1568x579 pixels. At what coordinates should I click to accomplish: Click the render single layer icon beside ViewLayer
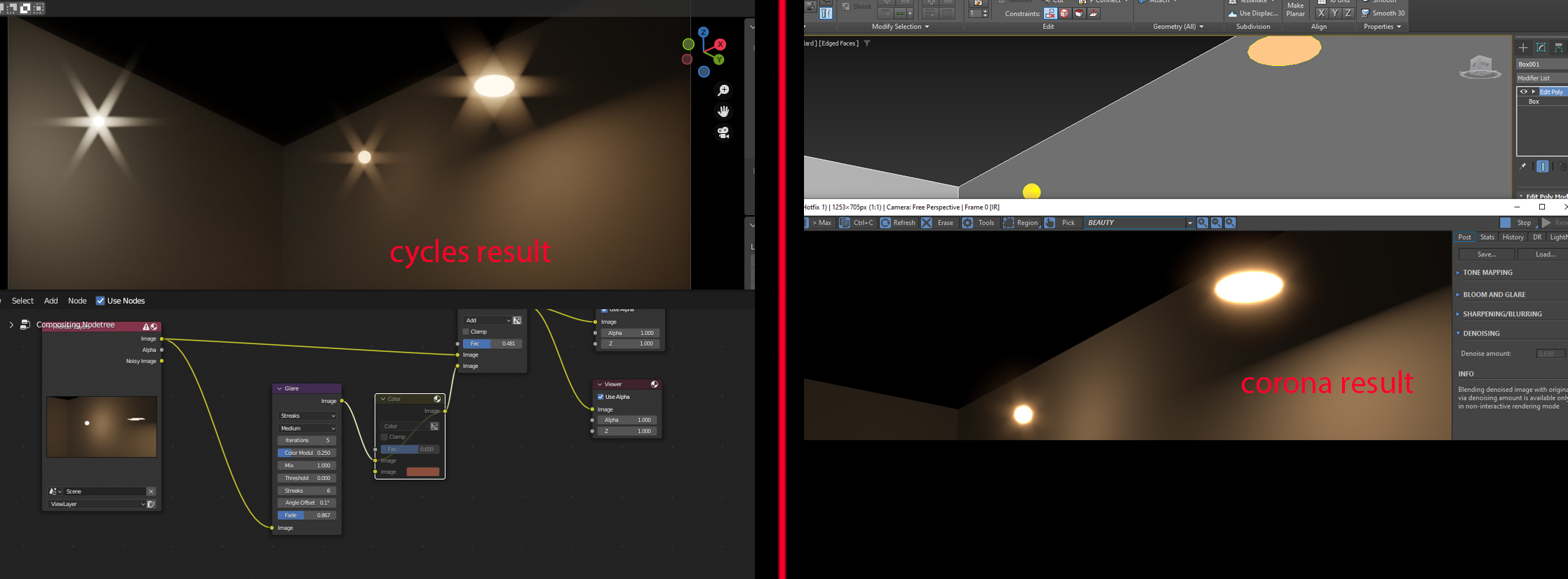pos(151,504)
